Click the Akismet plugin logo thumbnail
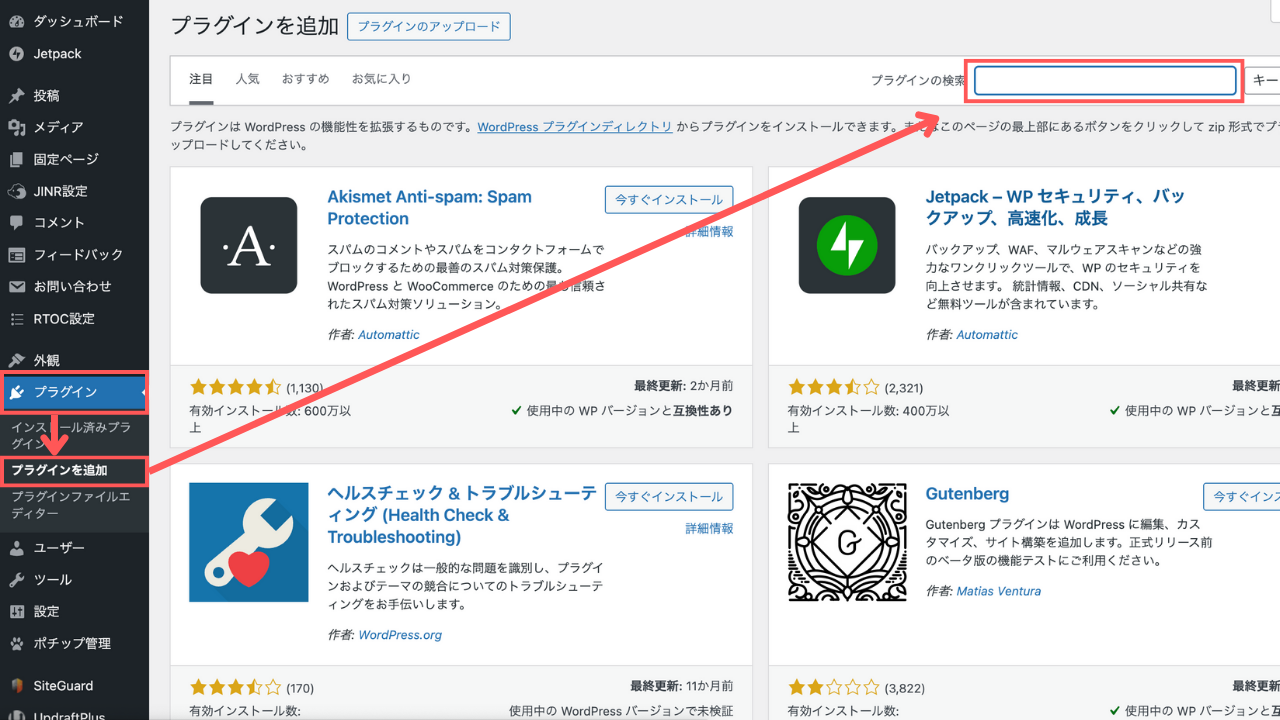 (x=249, y=245)
